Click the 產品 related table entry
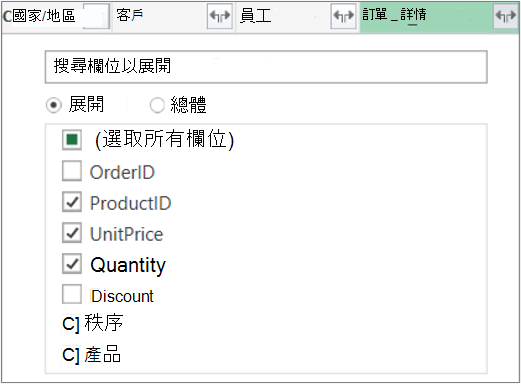The width and height of the screenshot is (521, 384). [91, 354]
